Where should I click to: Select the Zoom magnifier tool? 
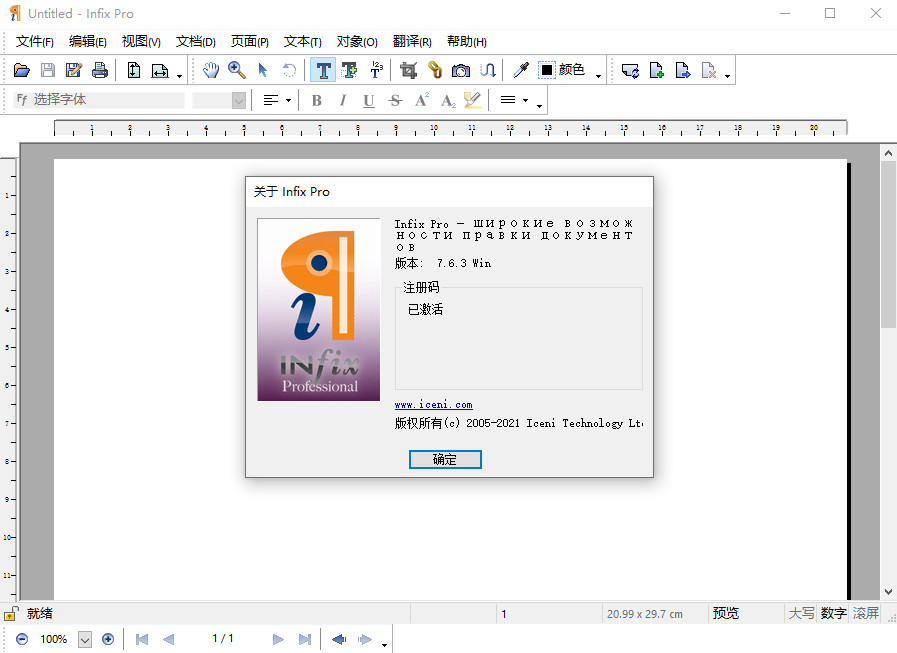pyautogui.click(x=237, y=70)
